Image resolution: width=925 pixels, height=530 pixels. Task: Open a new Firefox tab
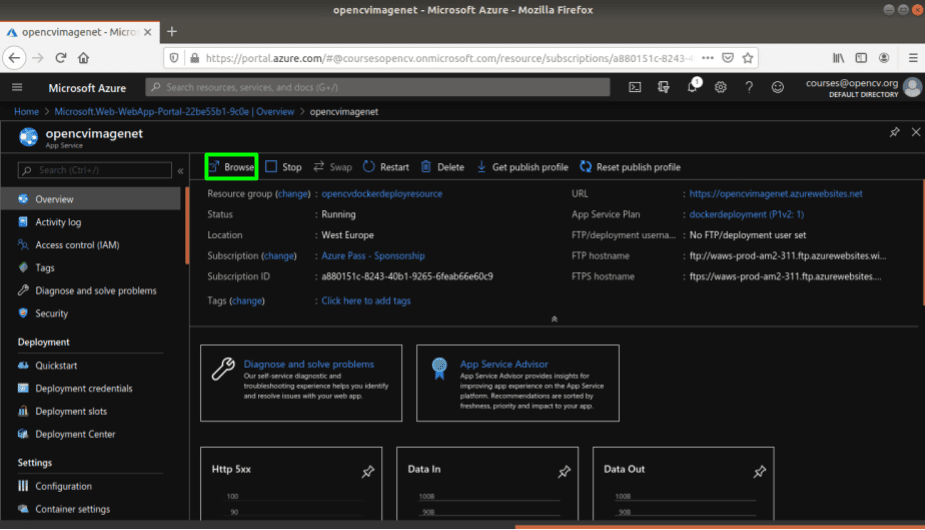point(172,31)
